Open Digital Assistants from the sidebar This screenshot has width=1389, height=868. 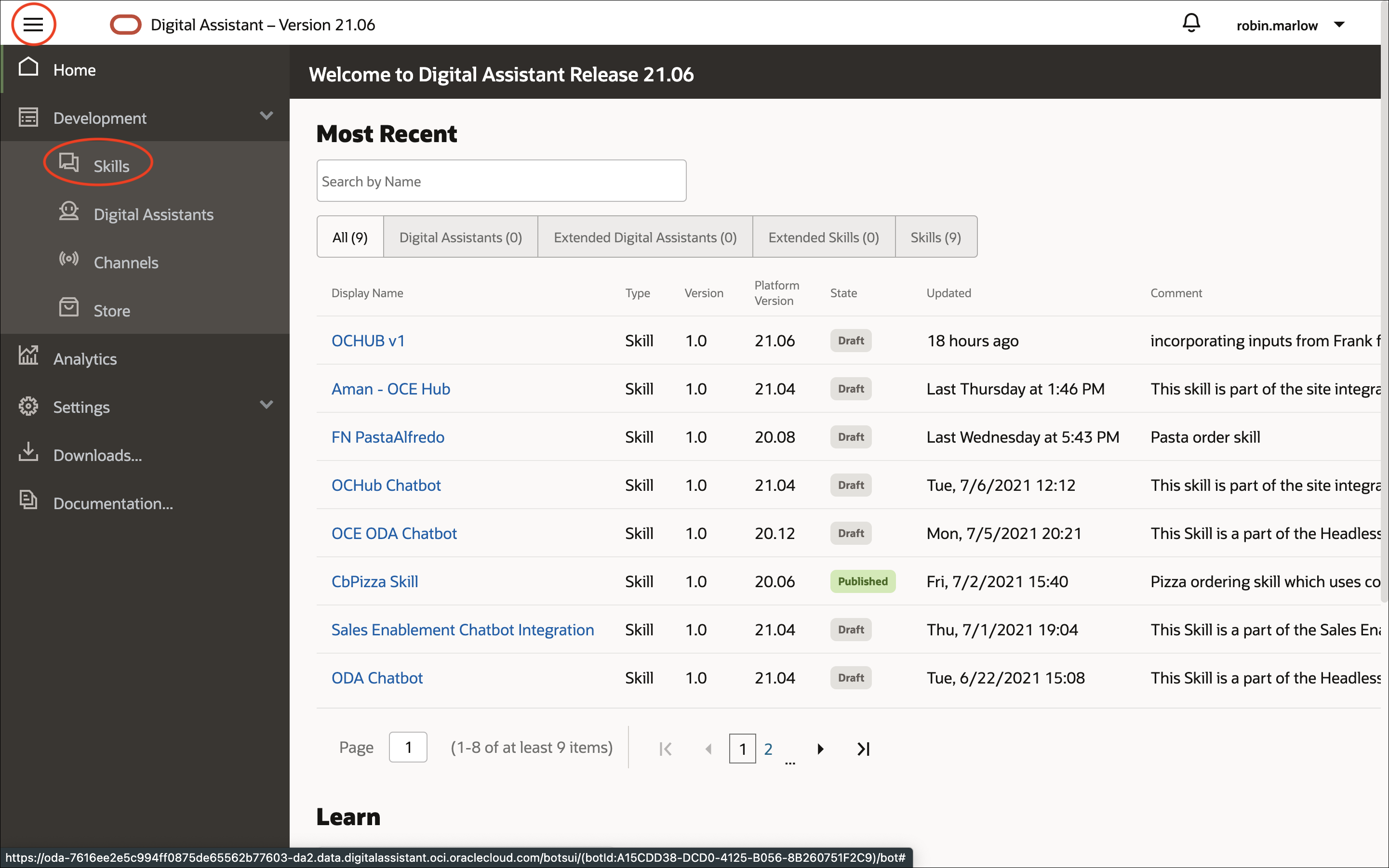[x=153, y=214]
